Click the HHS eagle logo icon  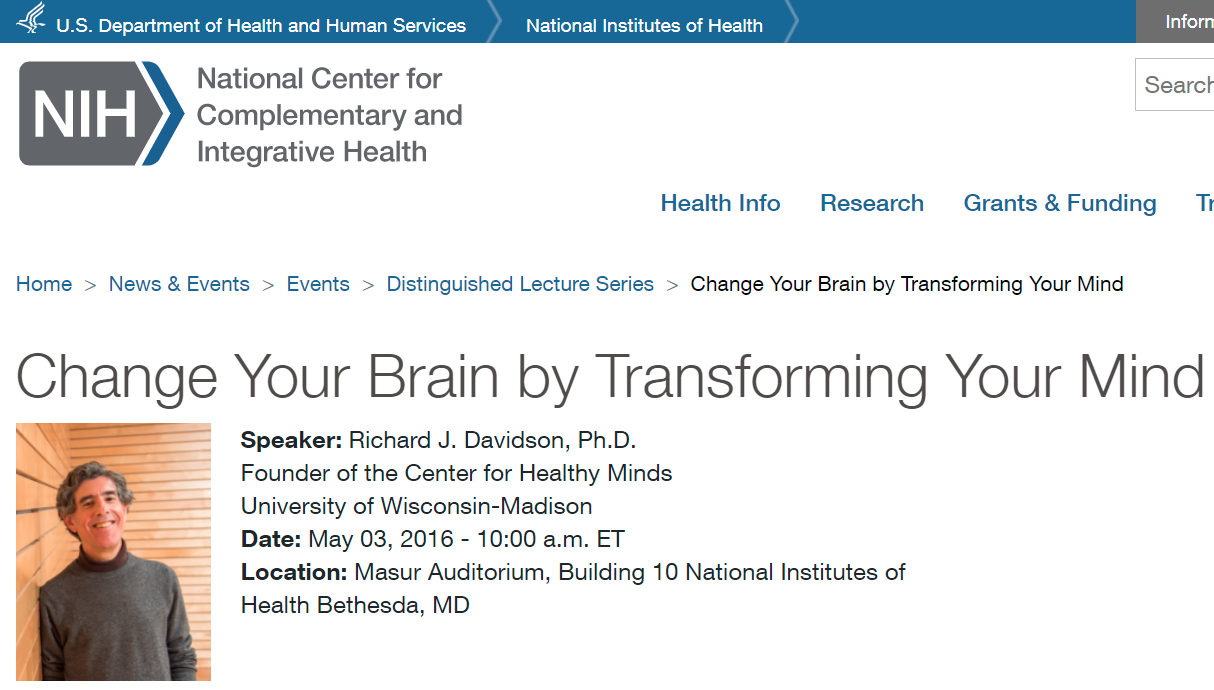(31, 20)
